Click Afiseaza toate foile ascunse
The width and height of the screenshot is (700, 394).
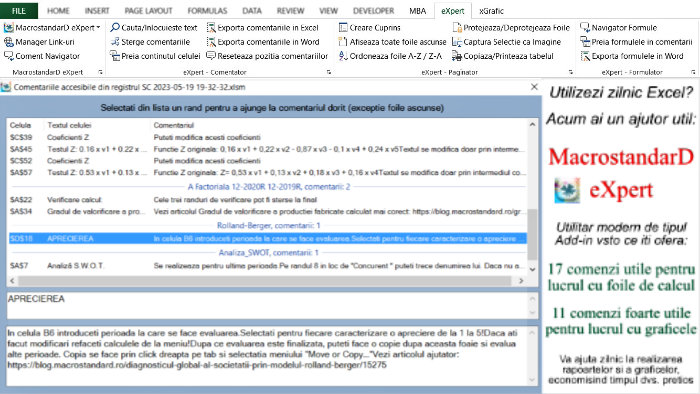click(392, 42)
